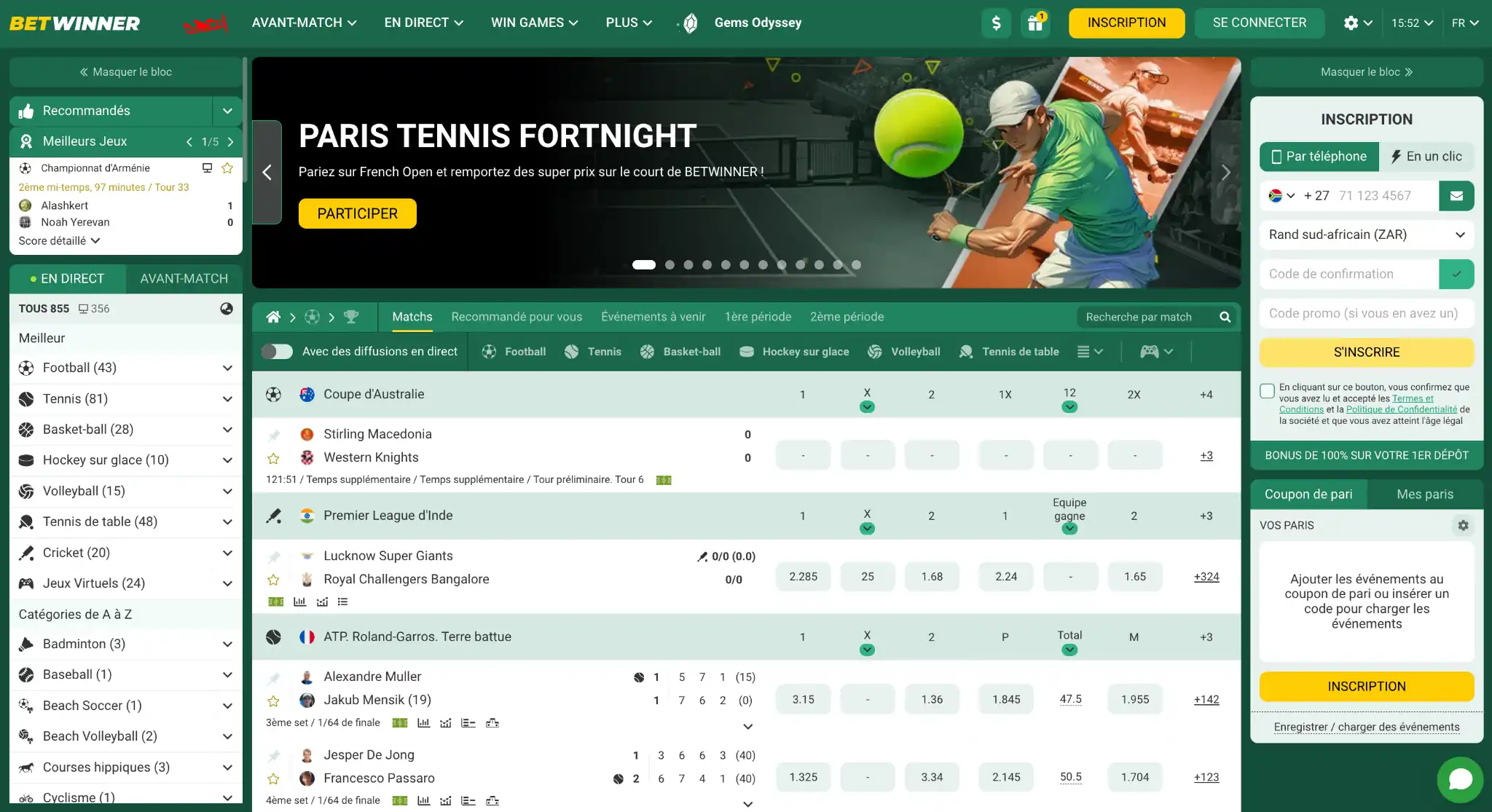This screenshot has width=1492, height=812.
Task: Open WIN GAMES menu
Action: 535,23
